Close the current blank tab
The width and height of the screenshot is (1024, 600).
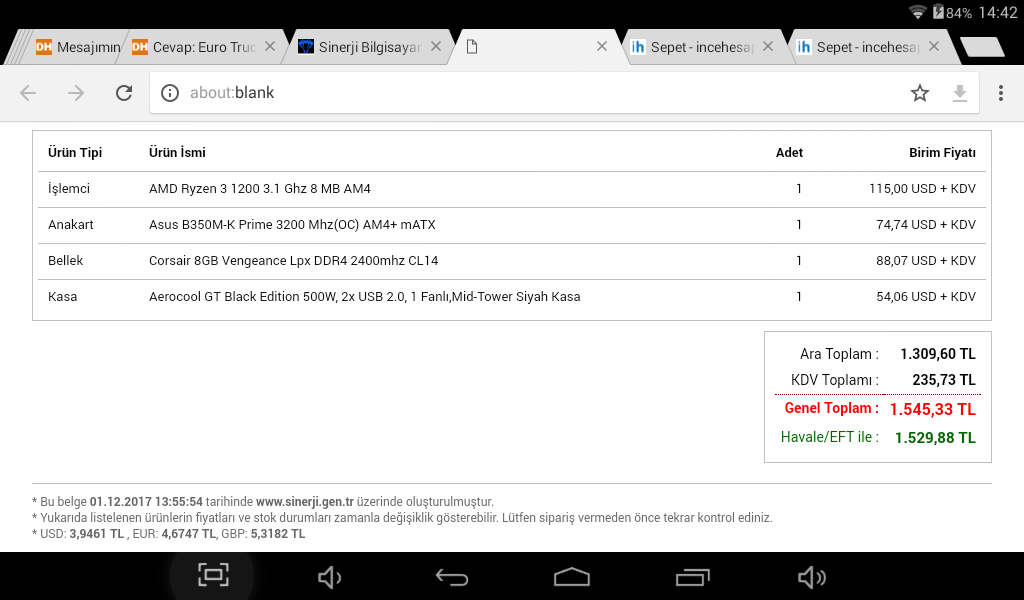pos(602,46)
